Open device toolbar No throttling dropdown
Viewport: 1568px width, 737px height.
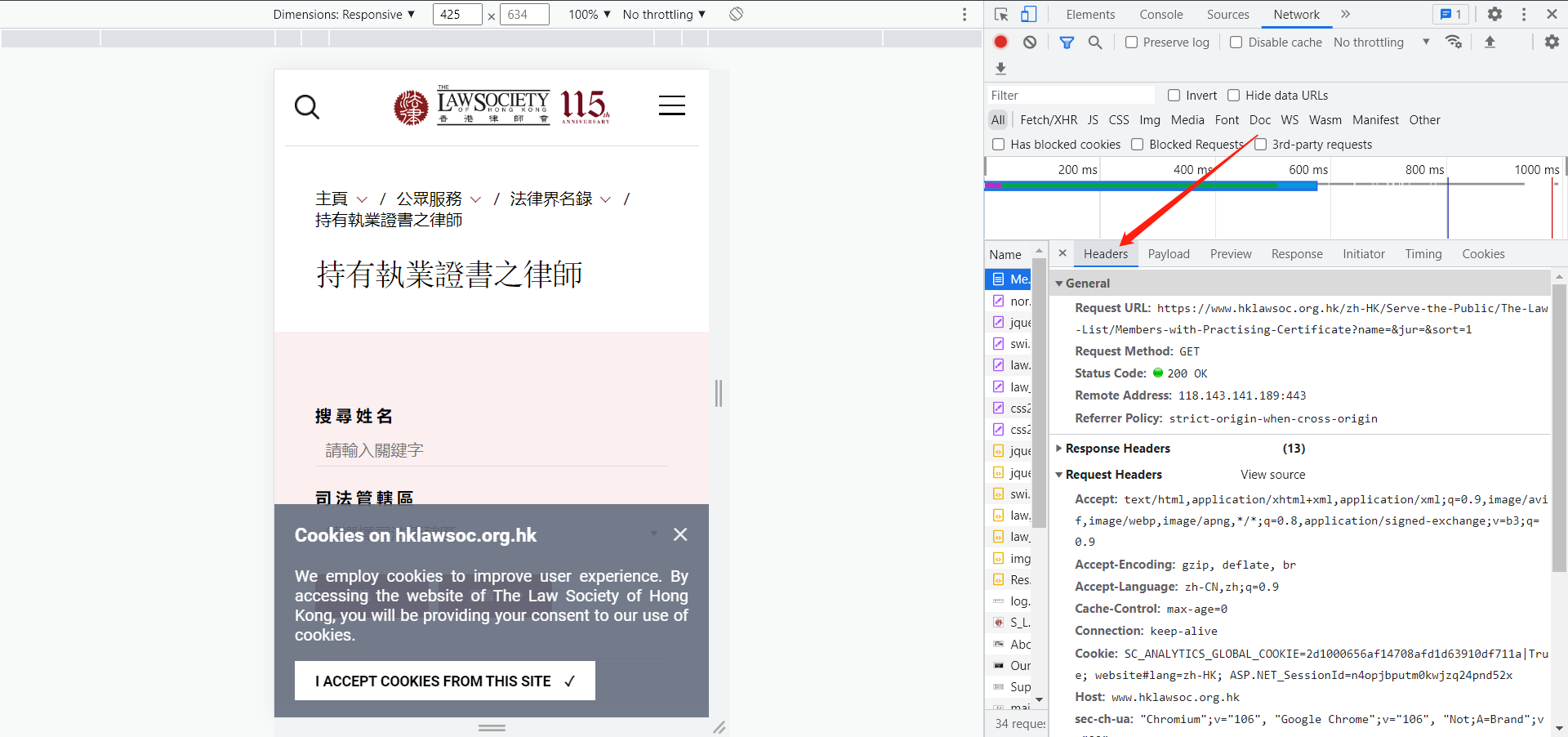point(664,14)
